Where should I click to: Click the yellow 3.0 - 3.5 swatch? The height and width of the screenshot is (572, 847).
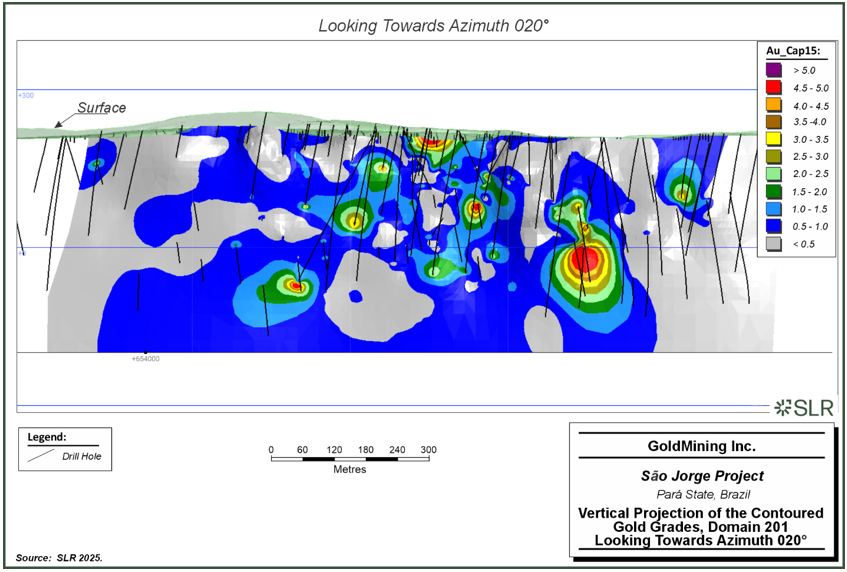pos(774,139)
